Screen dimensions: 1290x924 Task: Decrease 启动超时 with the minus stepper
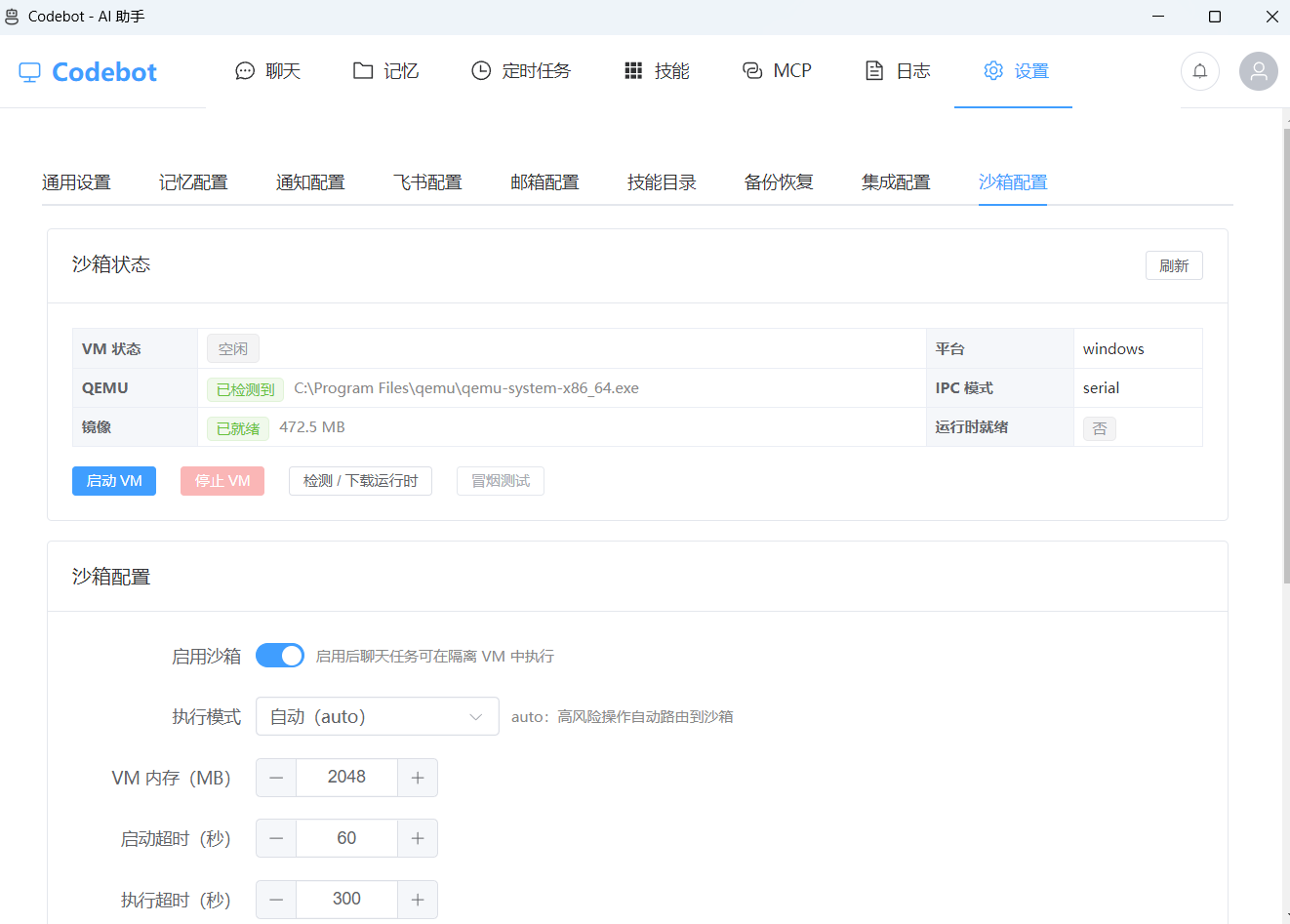pyautogui.click(x=275, y=837)
